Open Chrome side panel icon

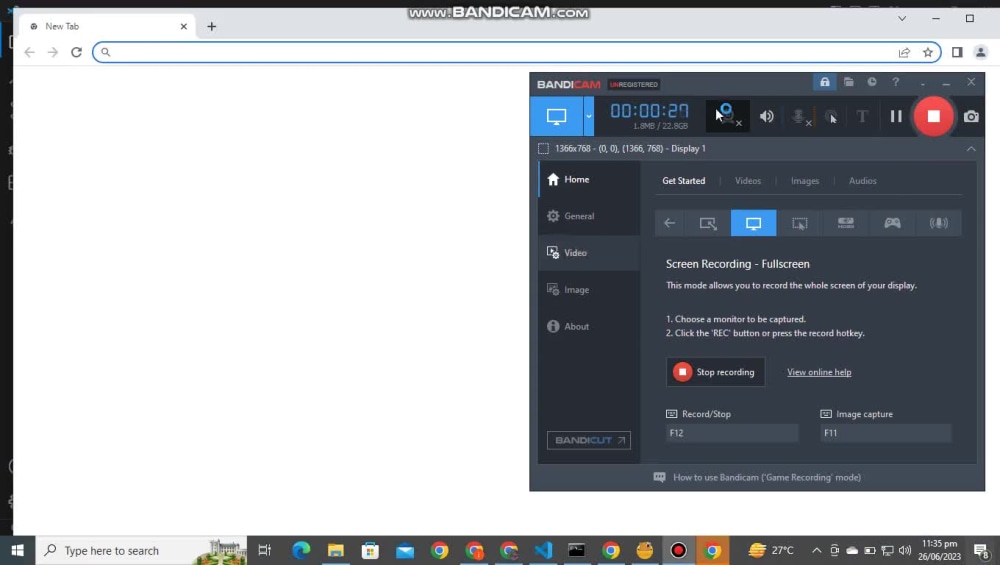point(957,52)
